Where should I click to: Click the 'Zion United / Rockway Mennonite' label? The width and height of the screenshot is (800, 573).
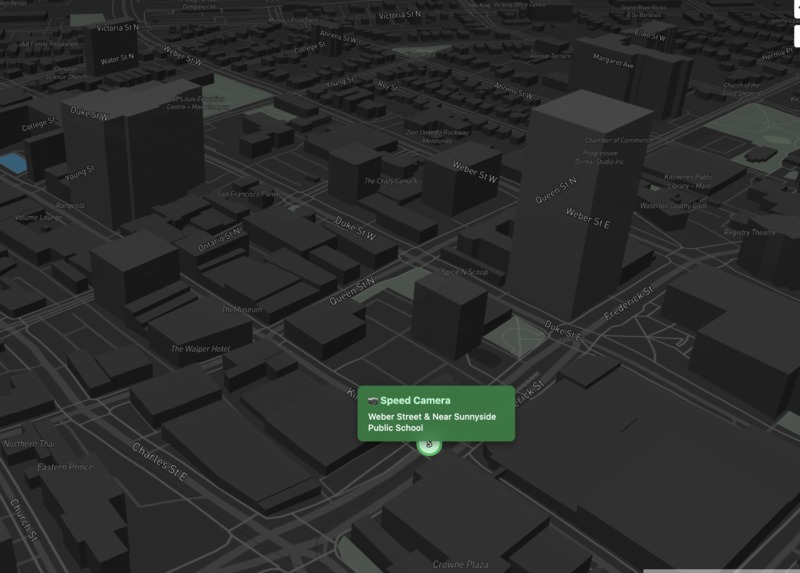pyautogui.click(x=437, y=136)
